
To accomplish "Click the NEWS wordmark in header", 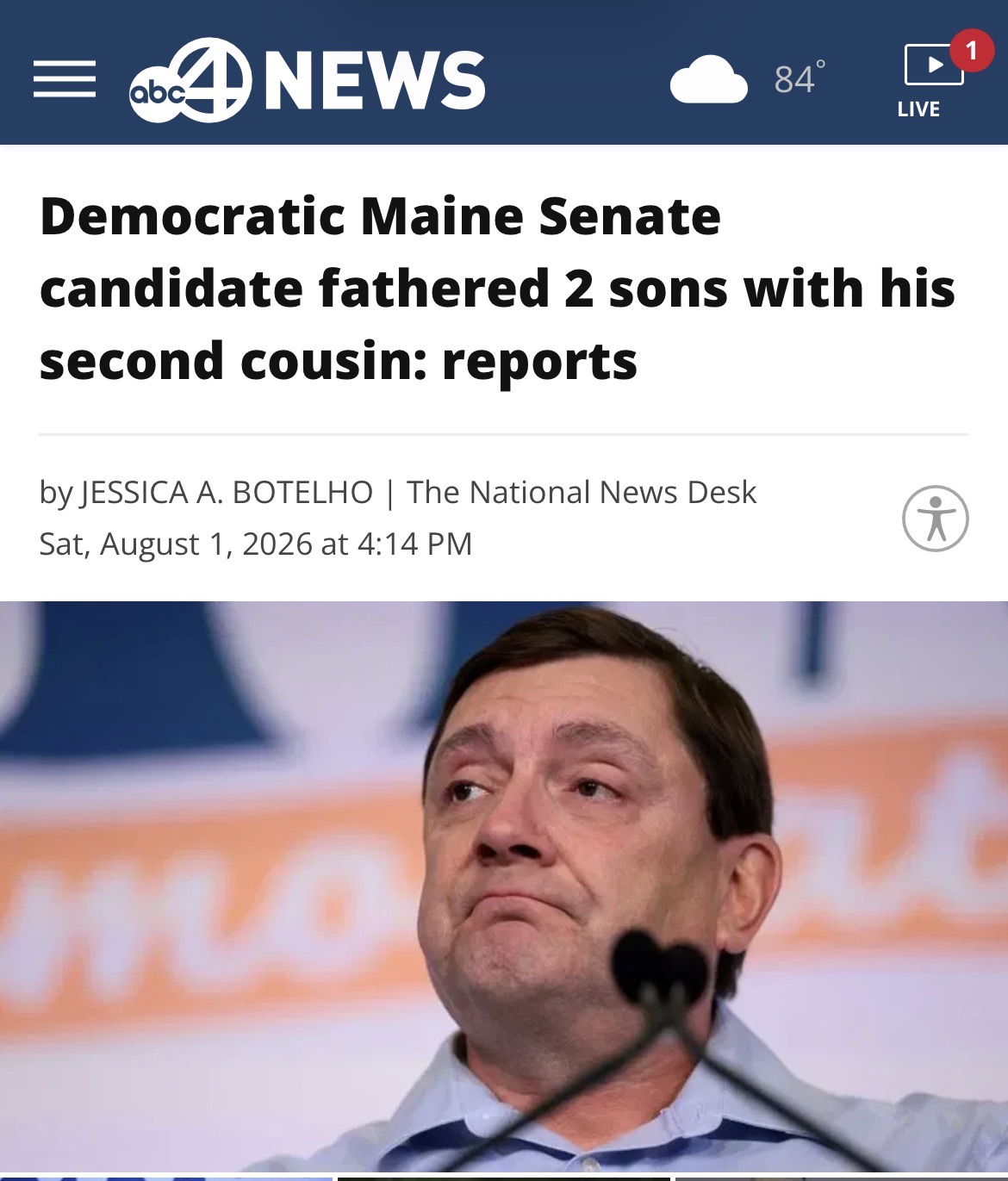I will pos(375,80).
